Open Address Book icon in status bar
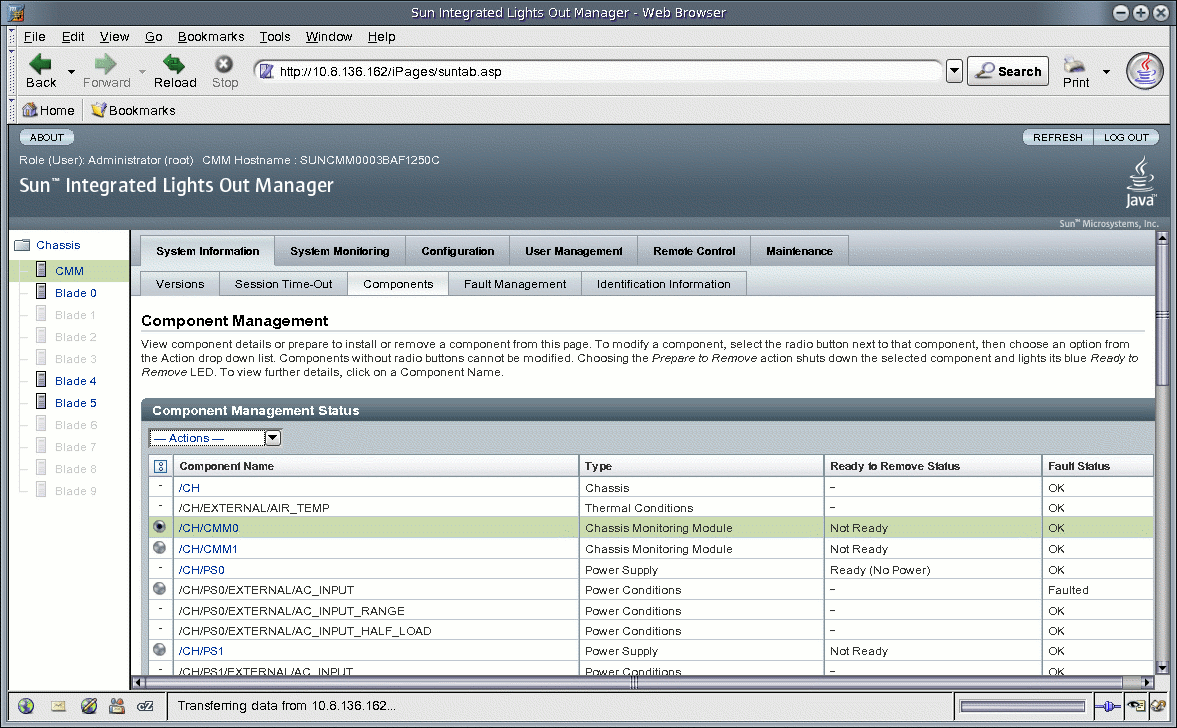Screen dimensions: 1177x728 point(117,705)
